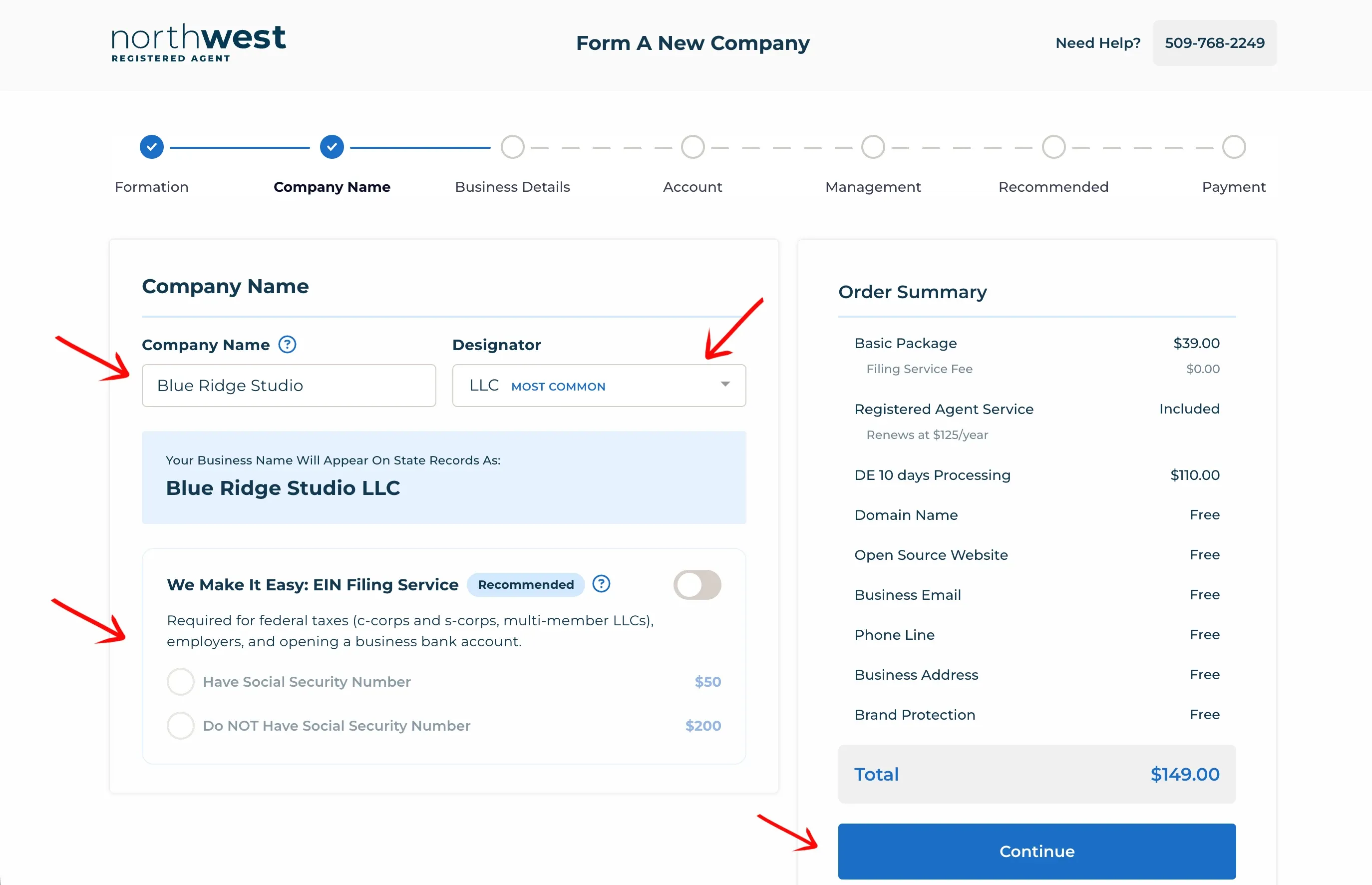
Task: Click the $50 EIN price
Action: click(708, 682)
